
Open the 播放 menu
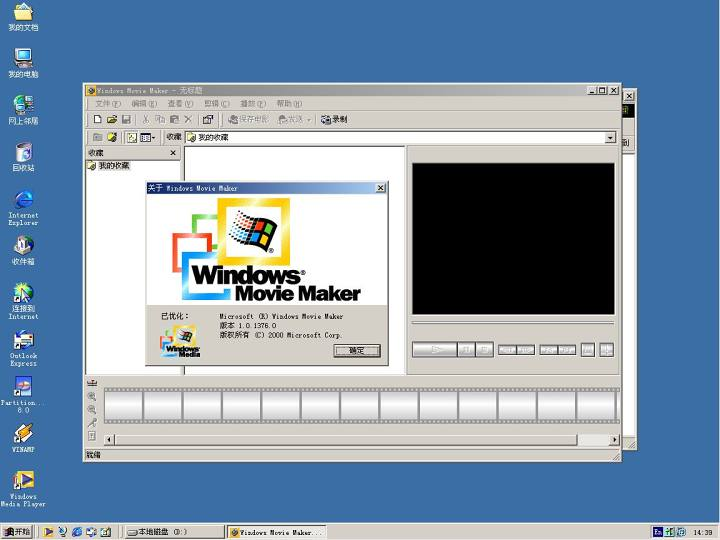[x=253, y=104]
